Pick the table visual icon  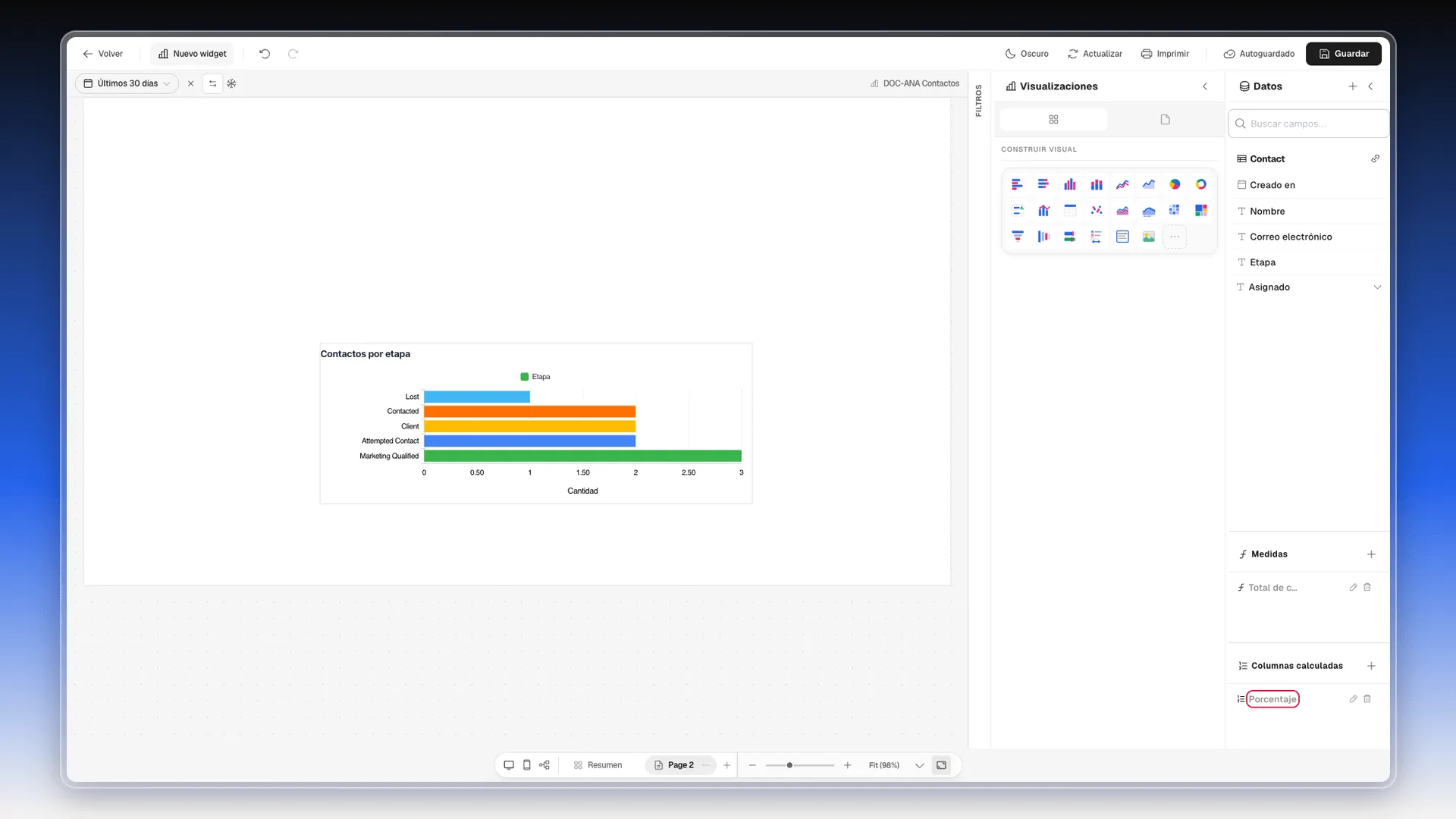[x=1070, y=210]
